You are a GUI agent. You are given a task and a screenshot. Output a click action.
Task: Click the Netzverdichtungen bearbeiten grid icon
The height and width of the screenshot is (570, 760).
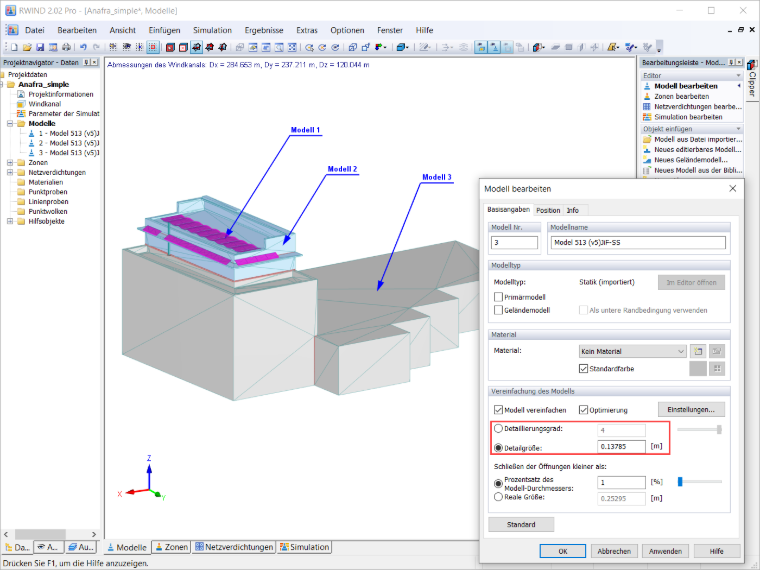click(x=647, y=107)
